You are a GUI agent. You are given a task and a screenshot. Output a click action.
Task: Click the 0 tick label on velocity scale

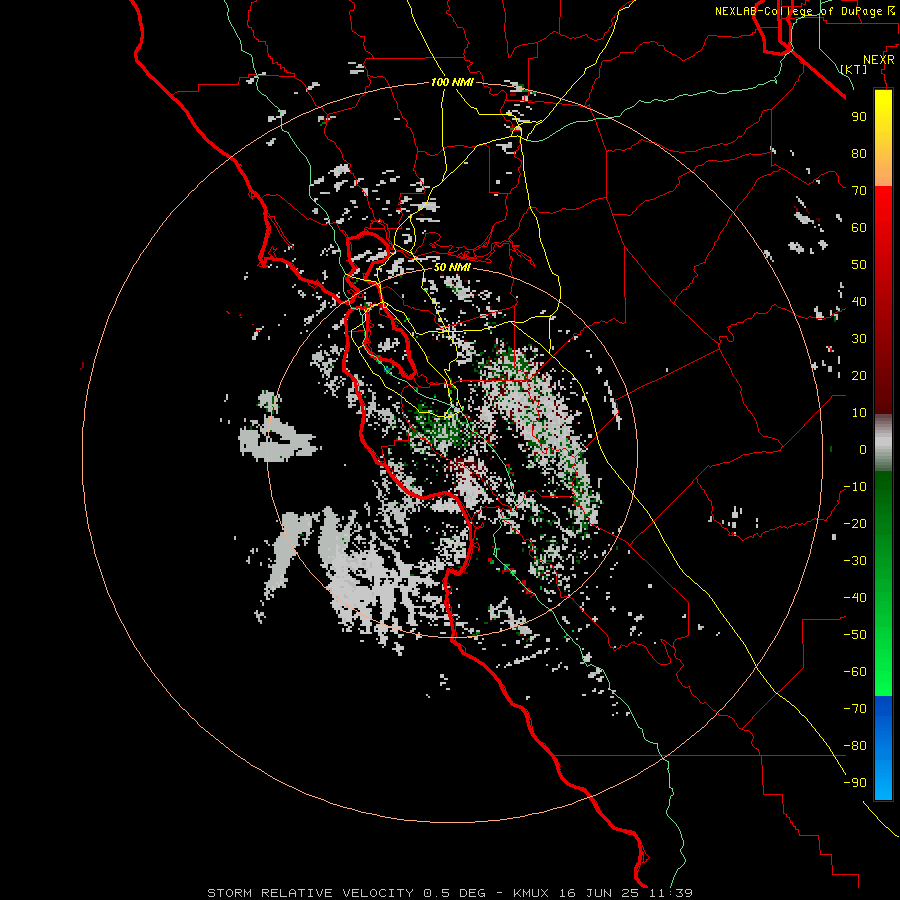pos(863,449)
